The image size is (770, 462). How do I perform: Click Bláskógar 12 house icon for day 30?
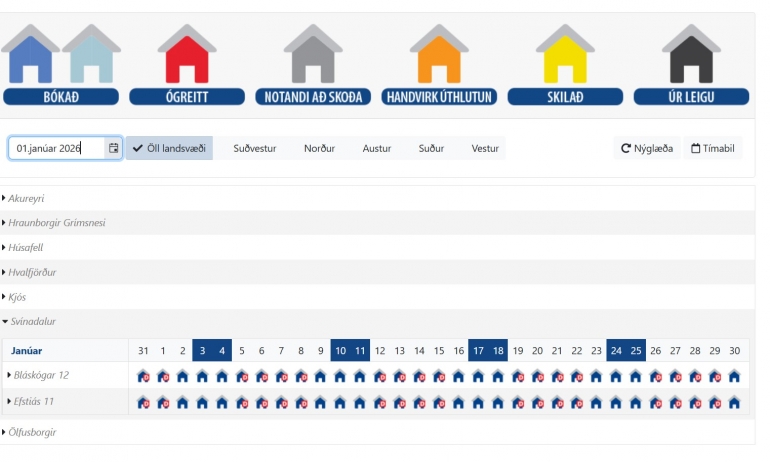[735, 376]
